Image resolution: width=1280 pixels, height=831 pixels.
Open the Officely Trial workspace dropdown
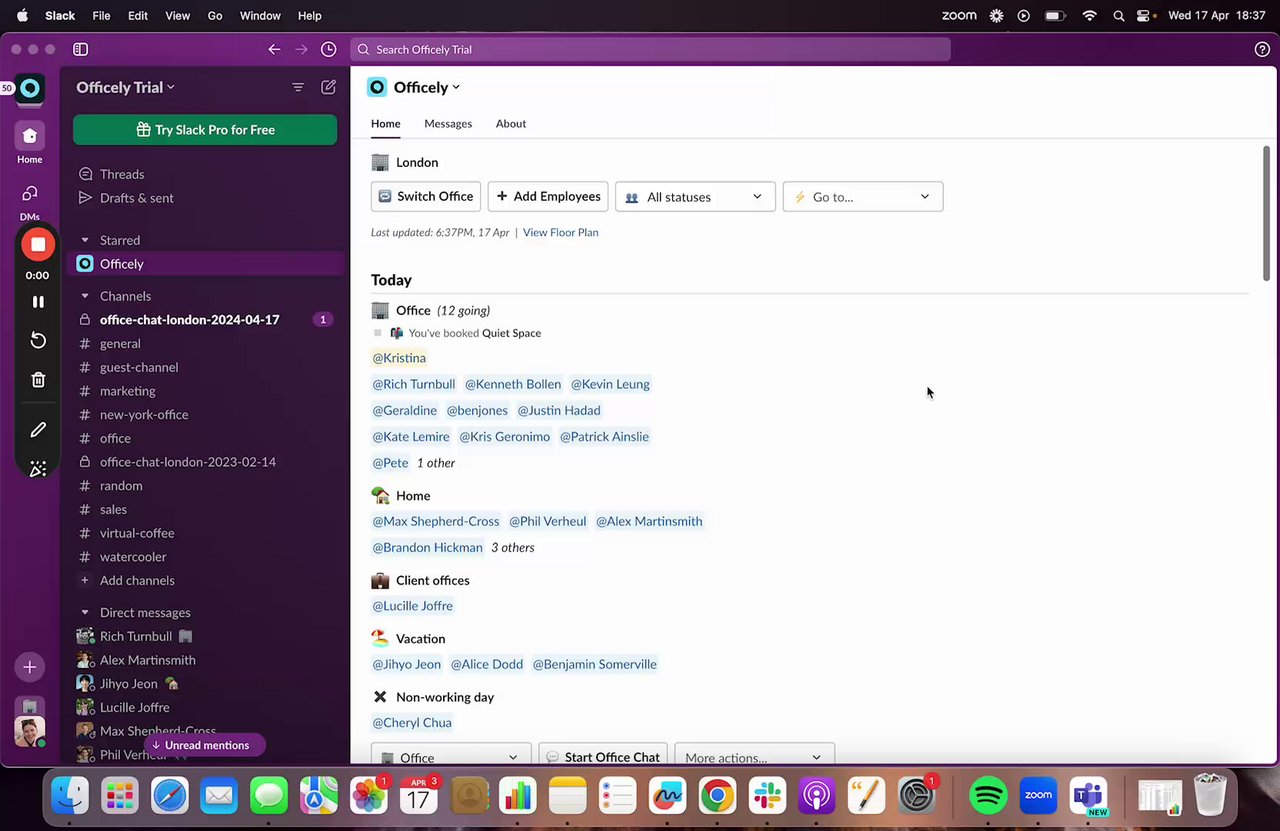click(x=126, y=87)
